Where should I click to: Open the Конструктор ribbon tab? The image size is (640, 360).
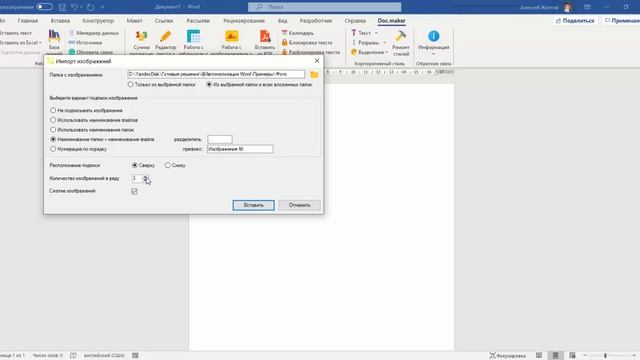[x=98, y=20]
